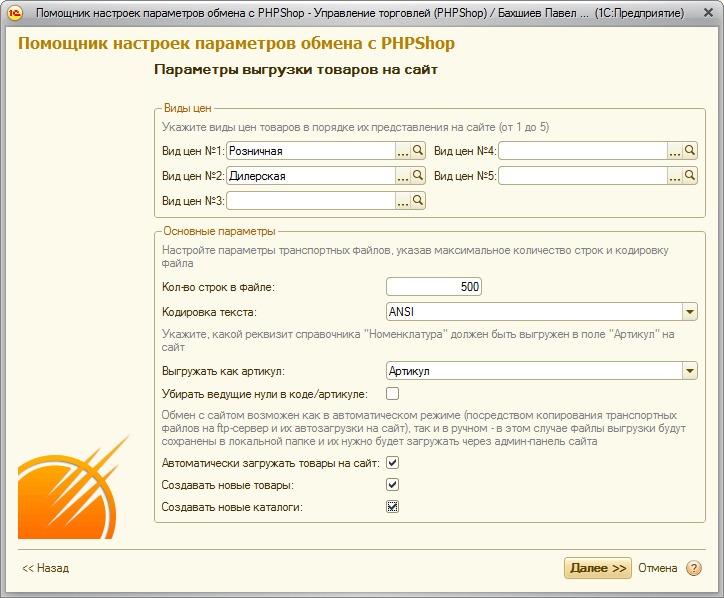724x598 pixels.
Task: Click empty Вид цен №3 field
Action: tap(311, 200)
